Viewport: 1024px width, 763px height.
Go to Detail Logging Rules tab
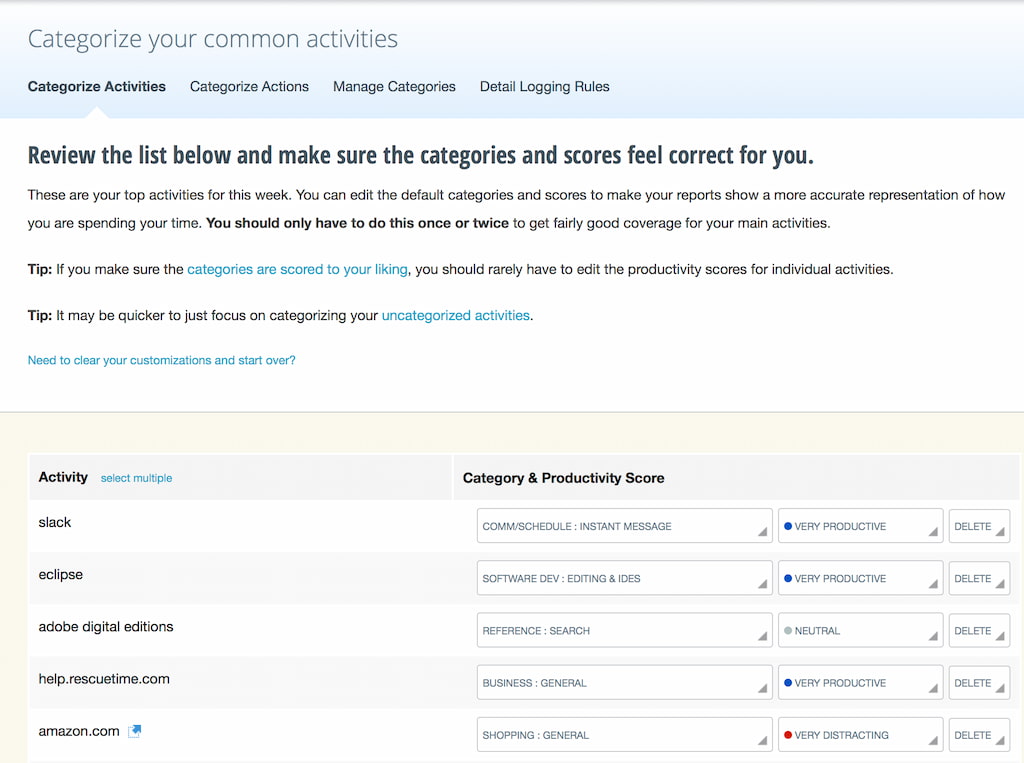pyautogui.click(x=544, y=87)
